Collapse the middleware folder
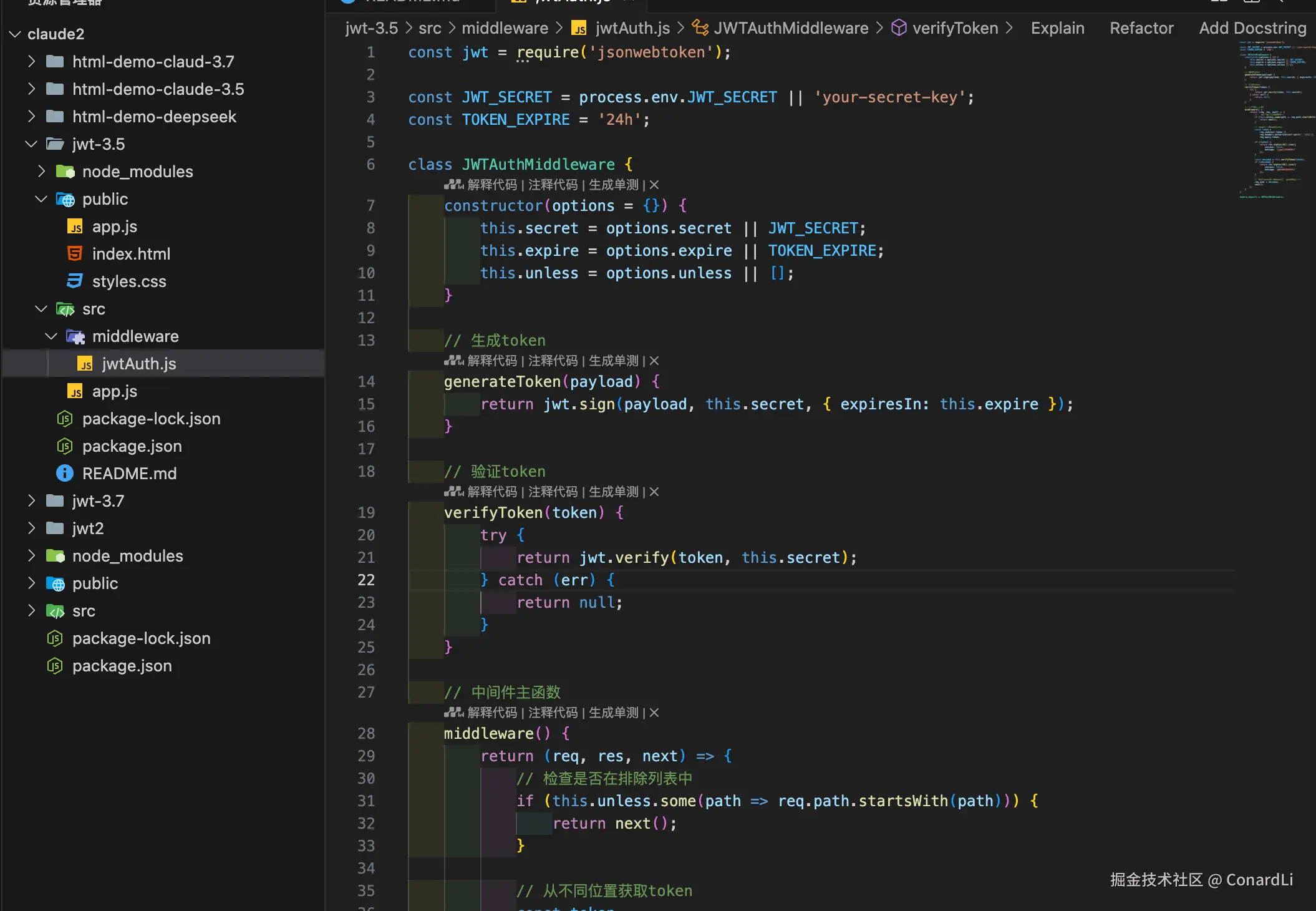 (x=51, y=336)
